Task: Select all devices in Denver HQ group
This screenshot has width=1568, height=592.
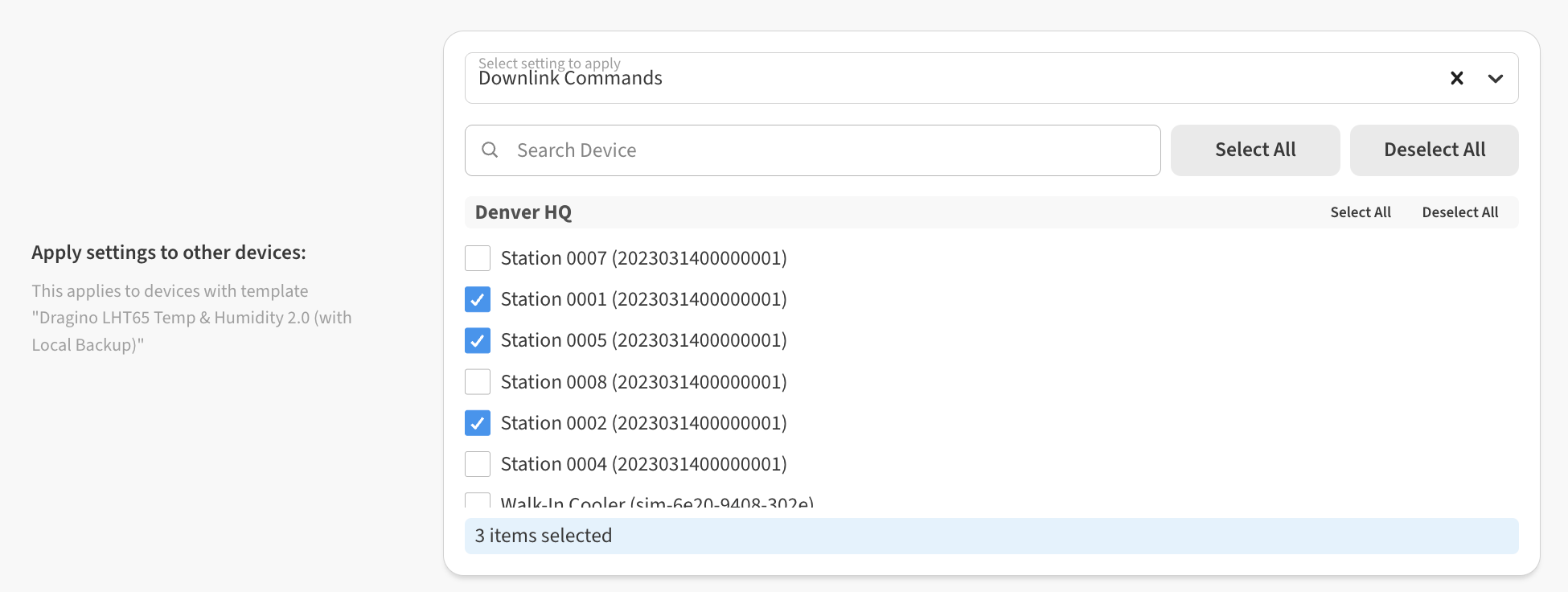Action: [x=1360, y=212]
